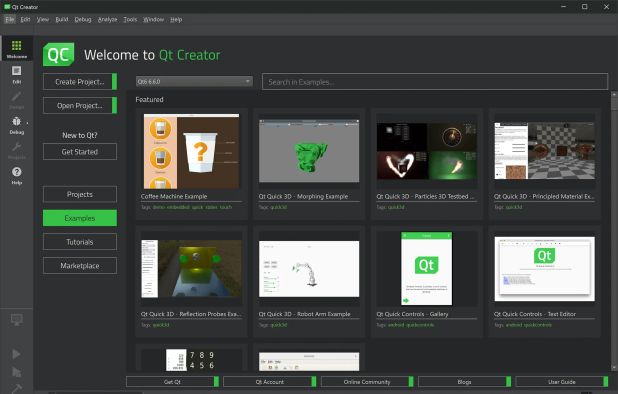Open Qt Quick Controls Gallery thumbnail

426,269
